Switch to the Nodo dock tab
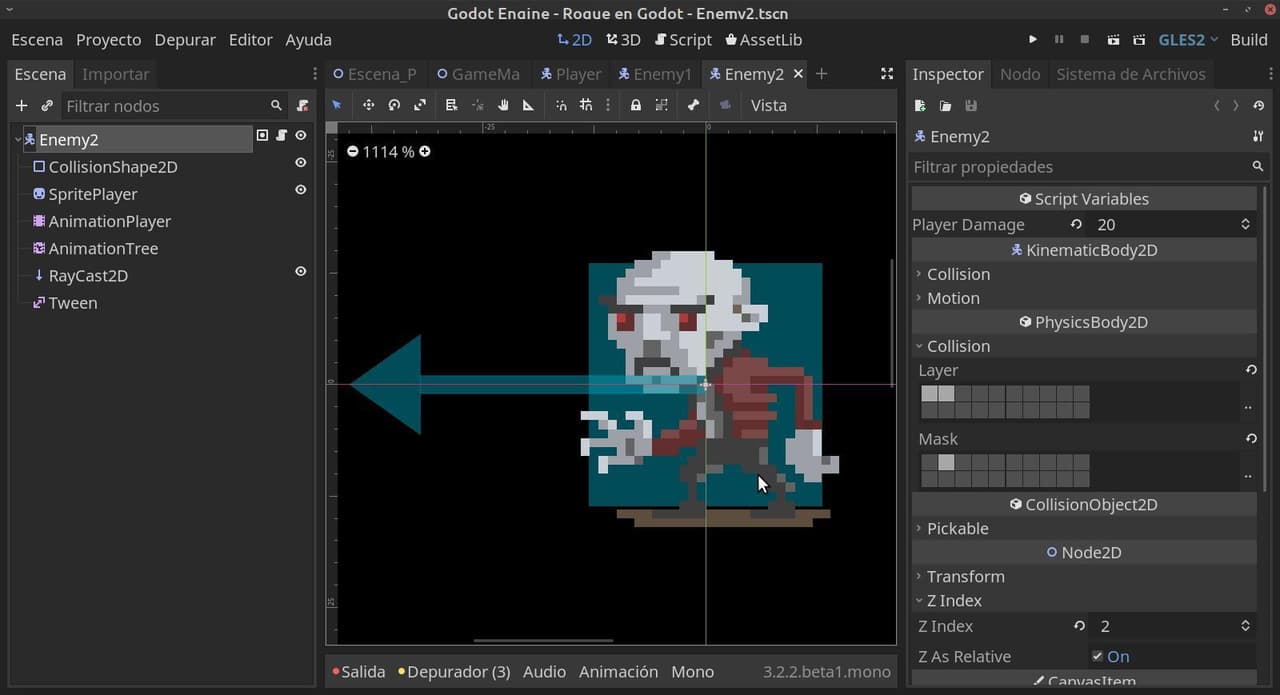Image resolution: width=1280 pixels, height=695 pixels. (1020, 74)
